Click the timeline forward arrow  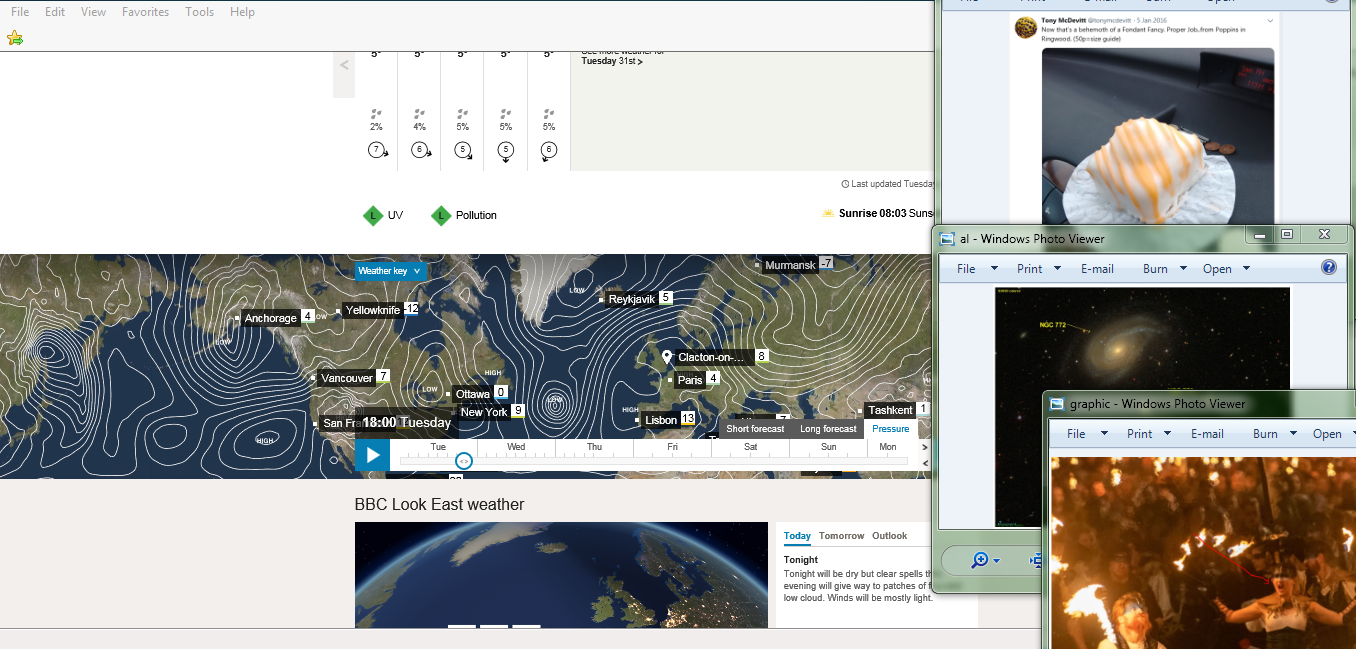pyautogui.click(x=925, y=447)
